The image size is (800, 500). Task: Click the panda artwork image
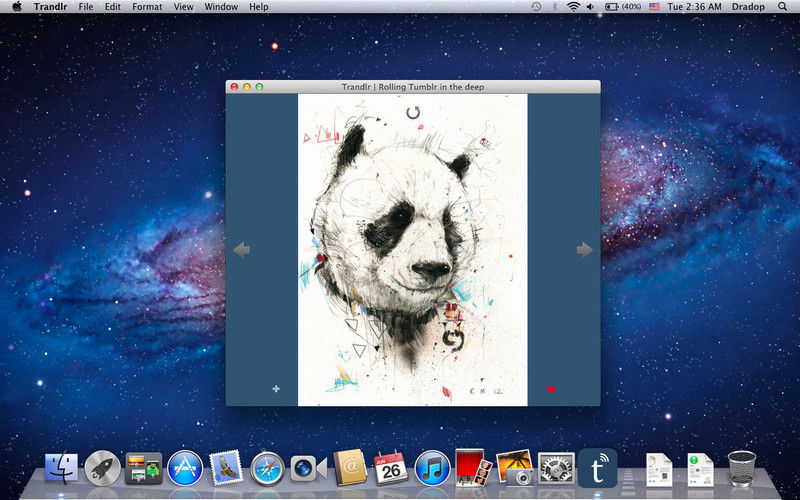412,250
